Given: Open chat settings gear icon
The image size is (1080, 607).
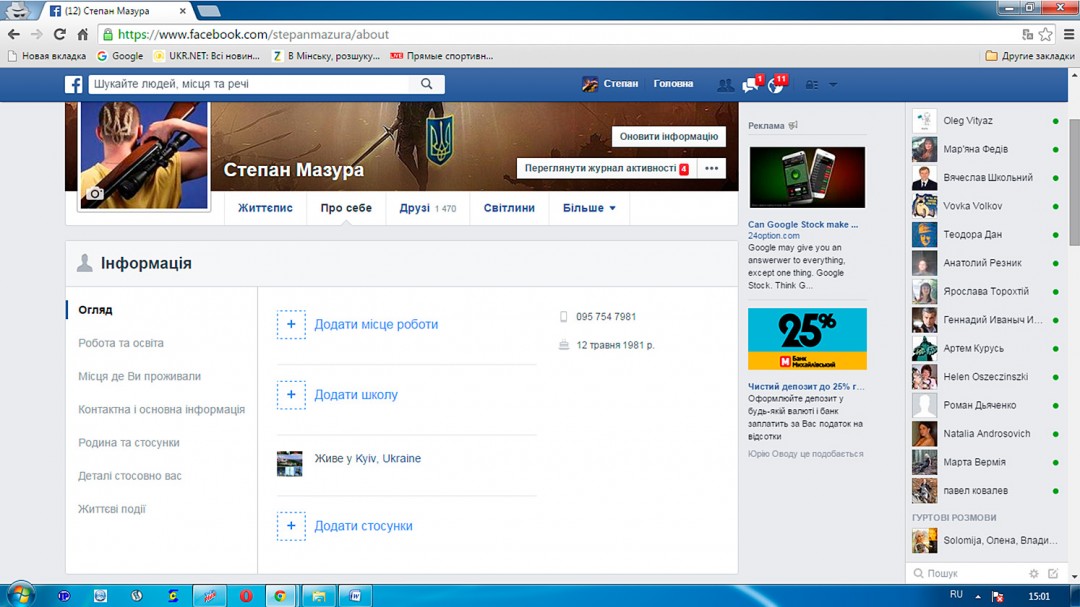Looking at the screenshot, I should pos(1034,574).
